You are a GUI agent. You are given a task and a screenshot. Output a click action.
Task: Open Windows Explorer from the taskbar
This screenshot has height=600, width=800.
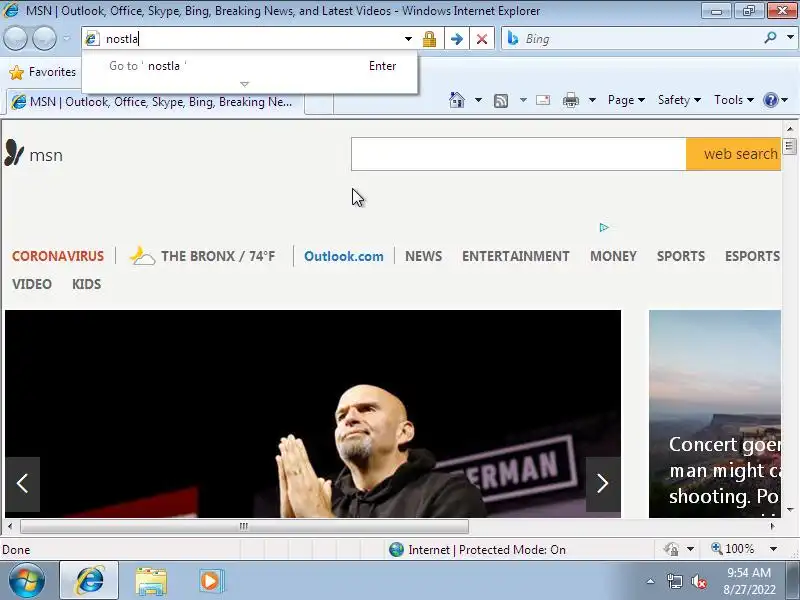click(x=151, y=581)
